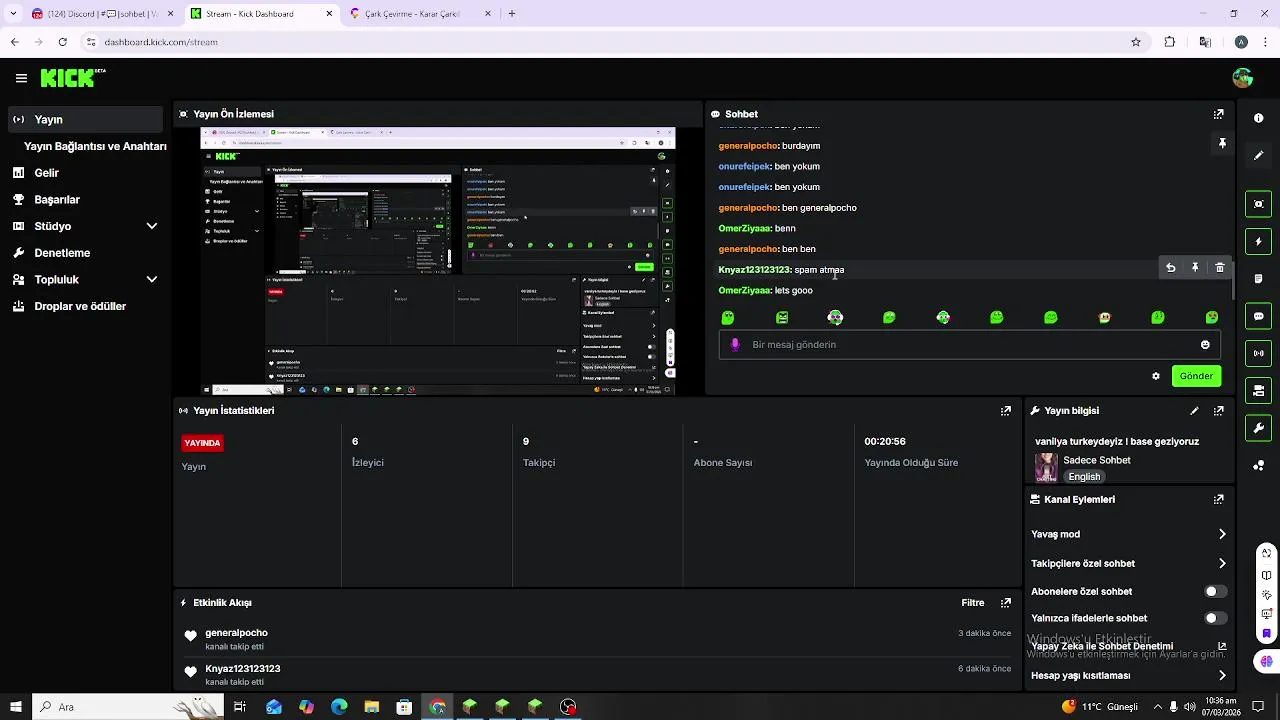The image size is (1280, 720).
Task: Edit stream info with the Yayın bilgisi pencil
Action: [1194, 410]
